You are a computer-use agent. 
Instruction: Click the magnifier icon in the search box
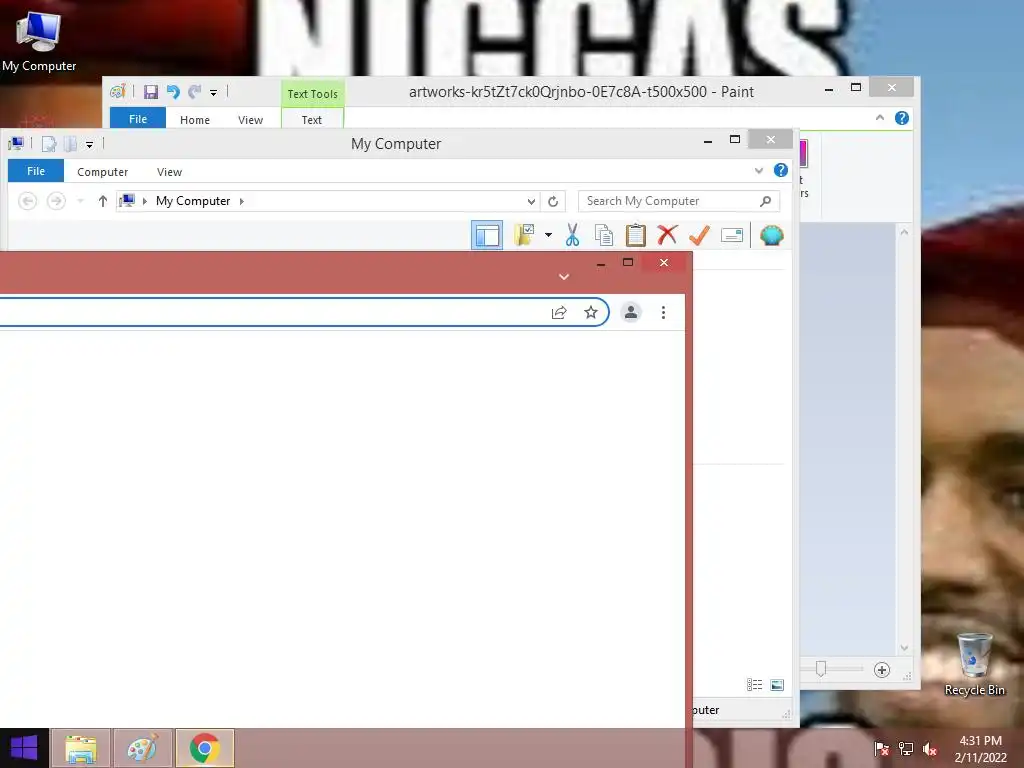click(x=765, y=201)
